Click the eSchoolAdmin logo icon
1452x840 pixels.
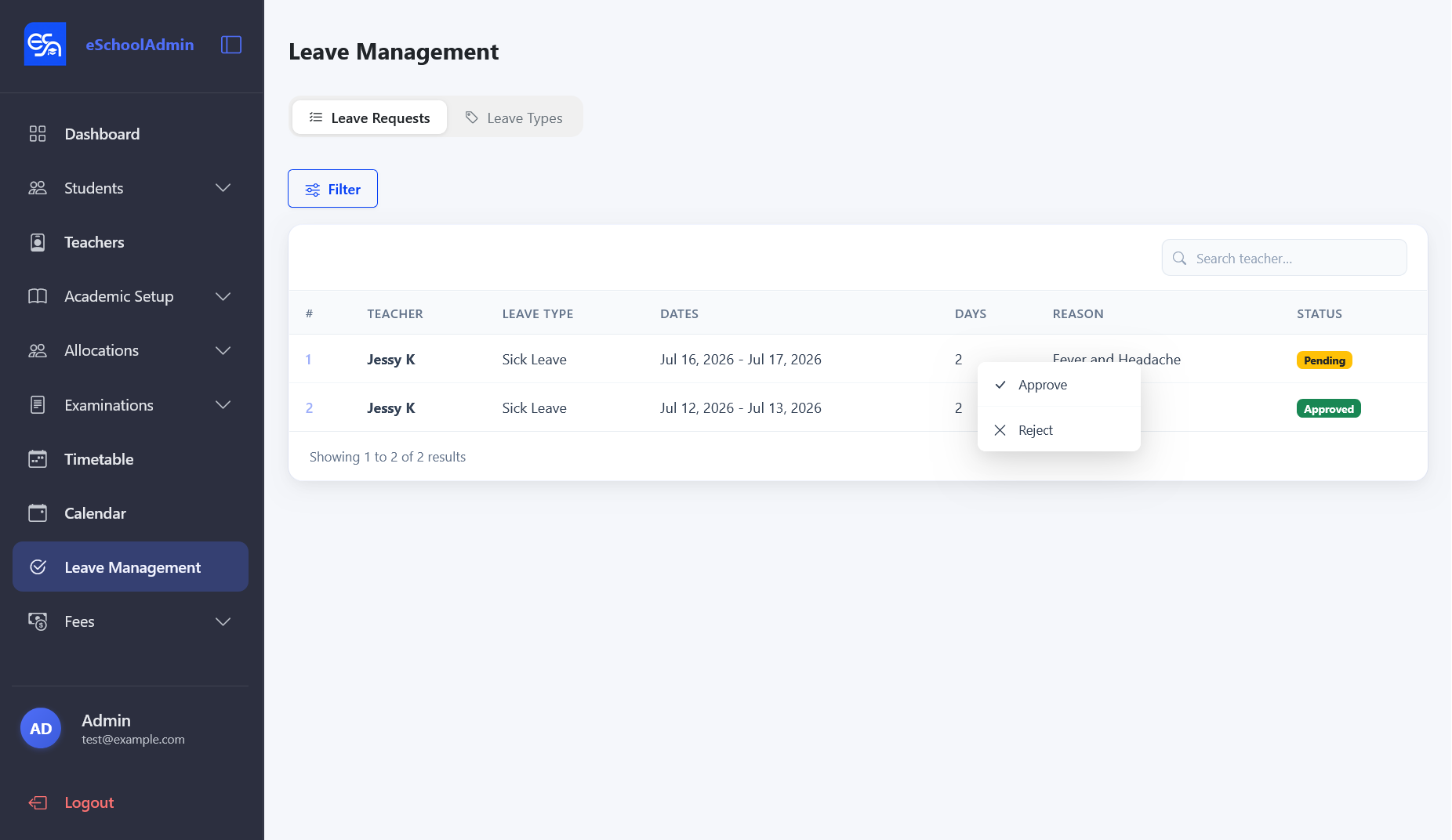pos(45,45)
